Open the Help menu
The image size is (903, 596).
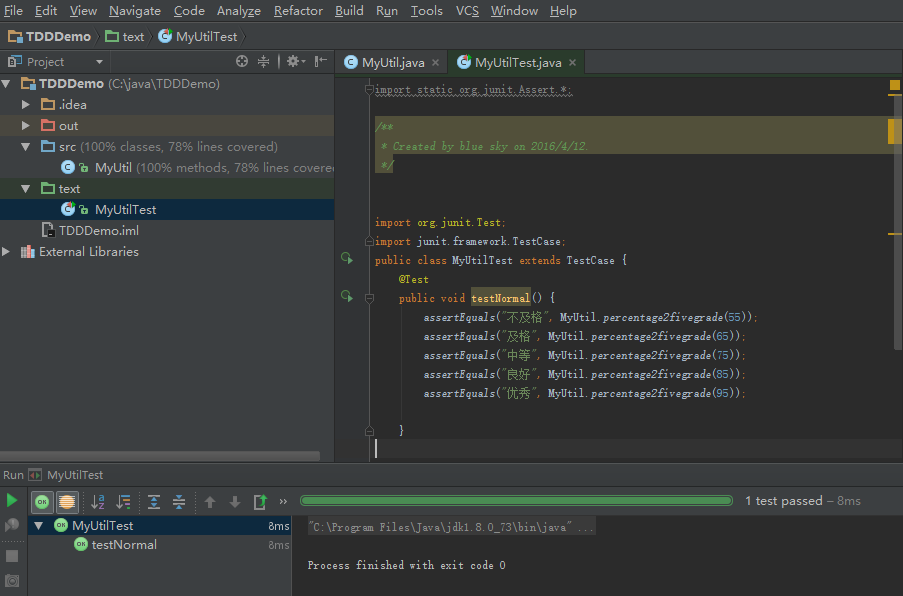click(563, 11)
